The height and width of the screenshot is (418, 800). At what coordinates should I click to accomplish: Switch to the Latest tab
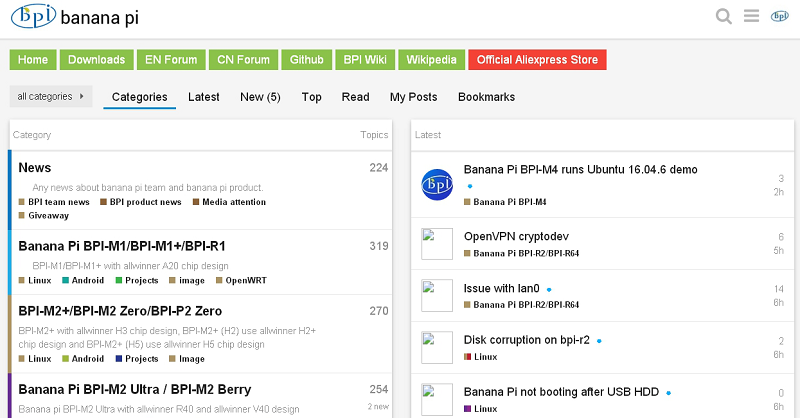tap(204, 97)
